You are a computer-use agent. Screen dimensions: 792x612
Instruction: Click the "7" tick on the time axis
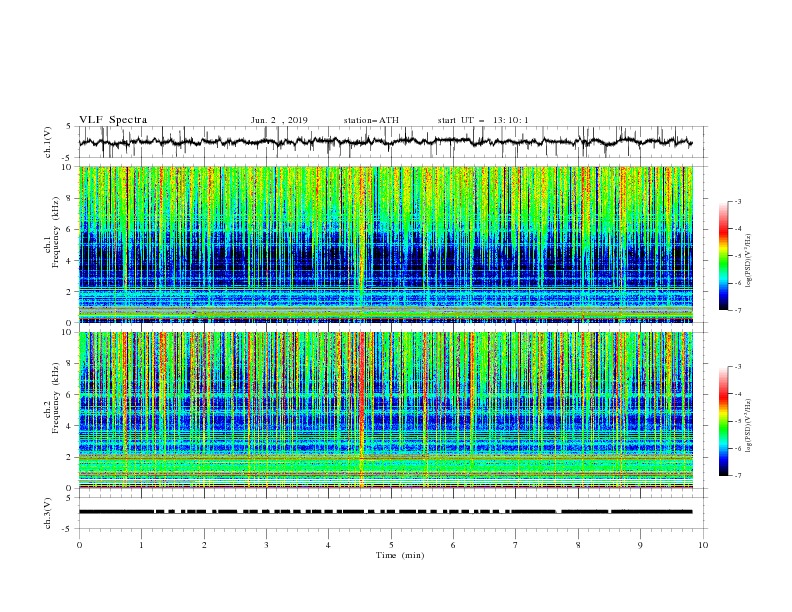click(516, 545)
